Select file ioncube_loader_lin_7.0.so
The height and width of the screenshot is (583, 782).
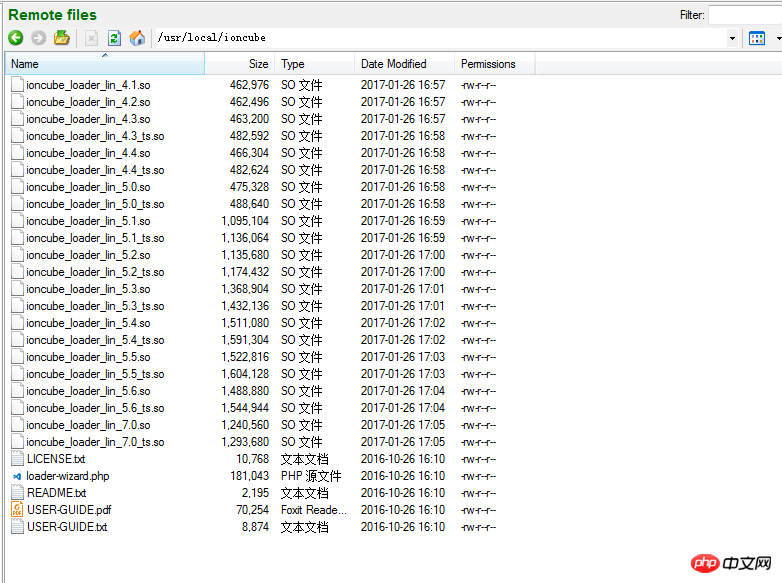(x=88, y=425)
